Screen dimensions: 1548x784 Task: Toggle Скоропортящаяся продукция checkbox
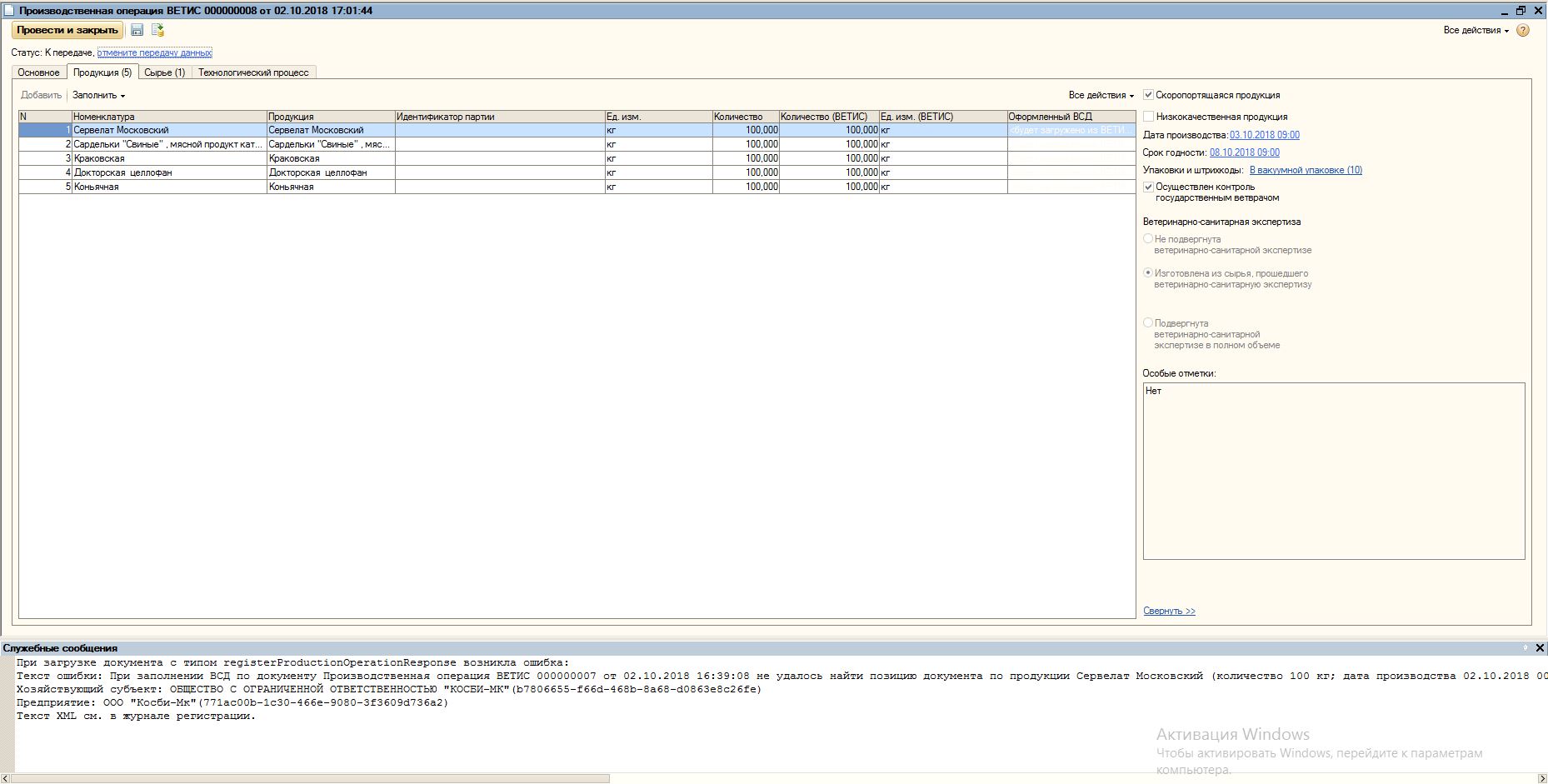pyautogui.click(x=1148, y=95)
